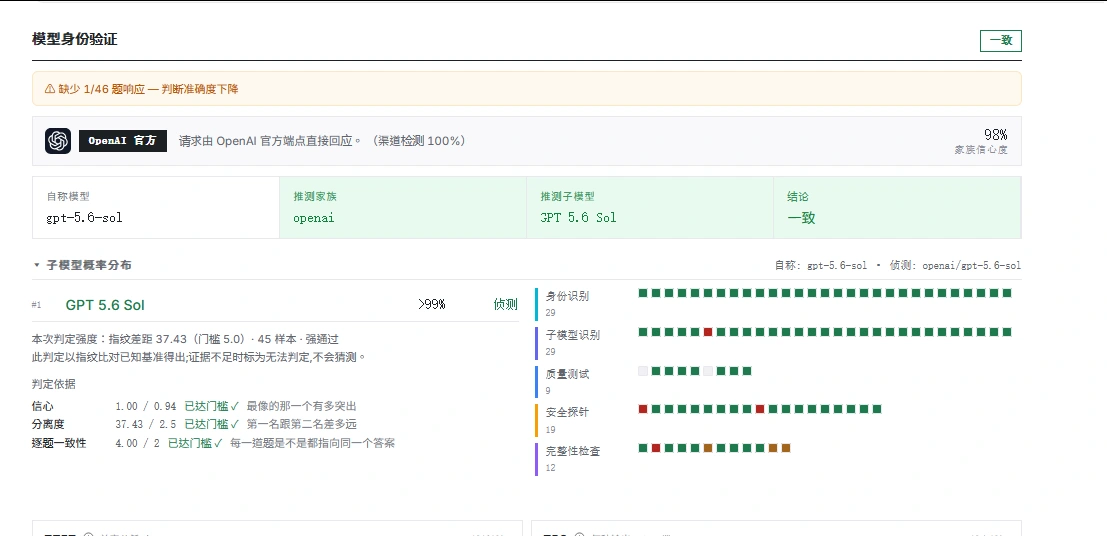Click the 家族信心度 caption
The width and height of the screenshot is (1107, 536).
(981, 150)
